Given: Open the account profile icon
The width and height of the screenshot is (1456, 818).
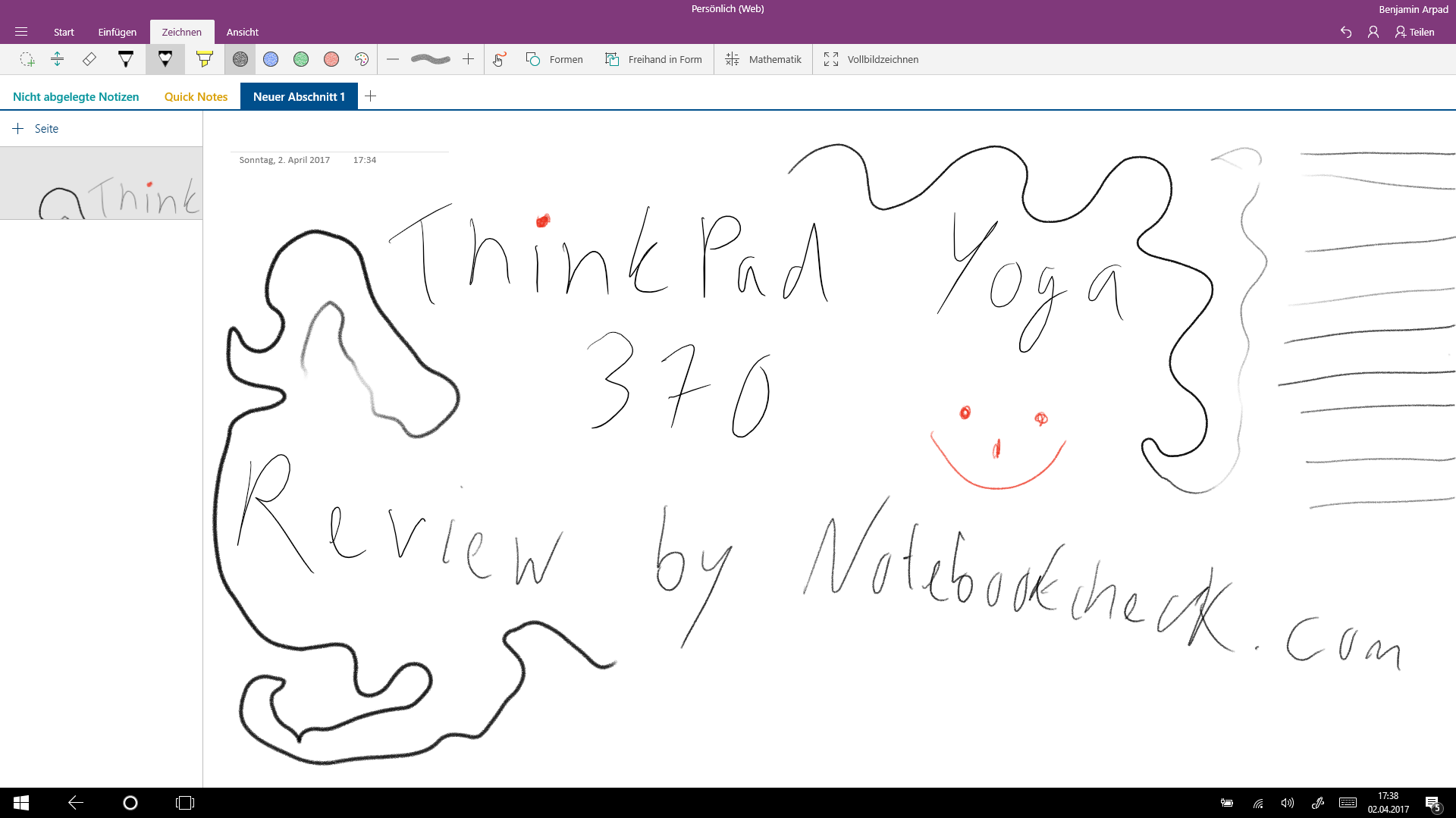Looking at the screenshot, I should pos(1373,32).
